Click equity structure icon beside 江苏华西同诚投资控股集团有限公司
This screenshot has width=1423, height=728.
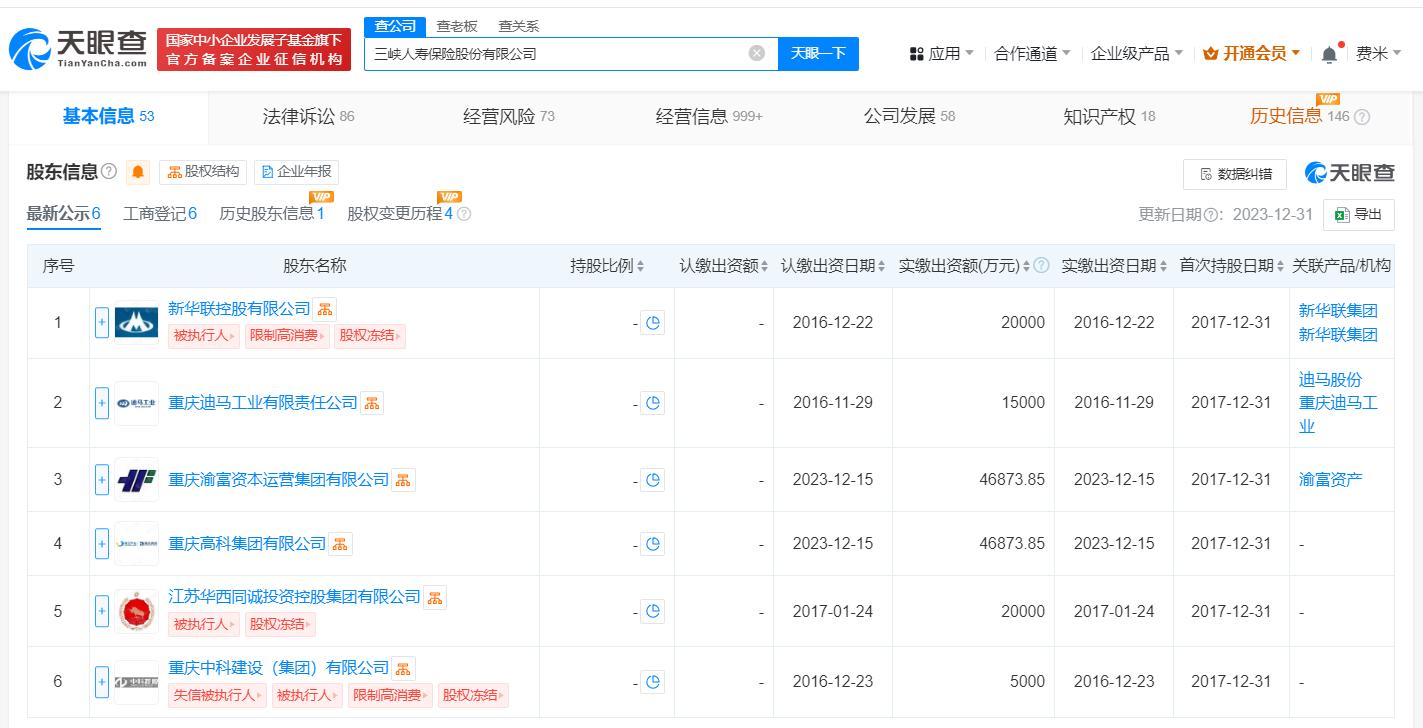435,597
